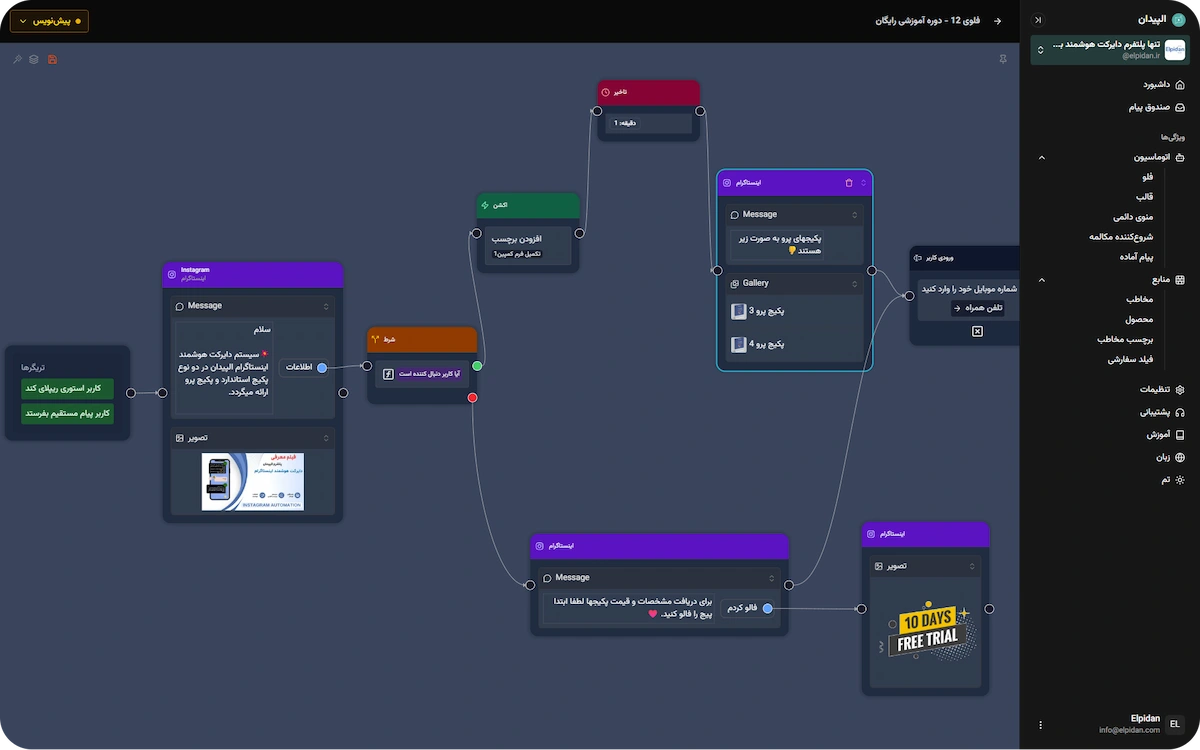Click the inbox icon next to صندوق پیام
Screen dimensions: 1200x750
coord(1180,106)
